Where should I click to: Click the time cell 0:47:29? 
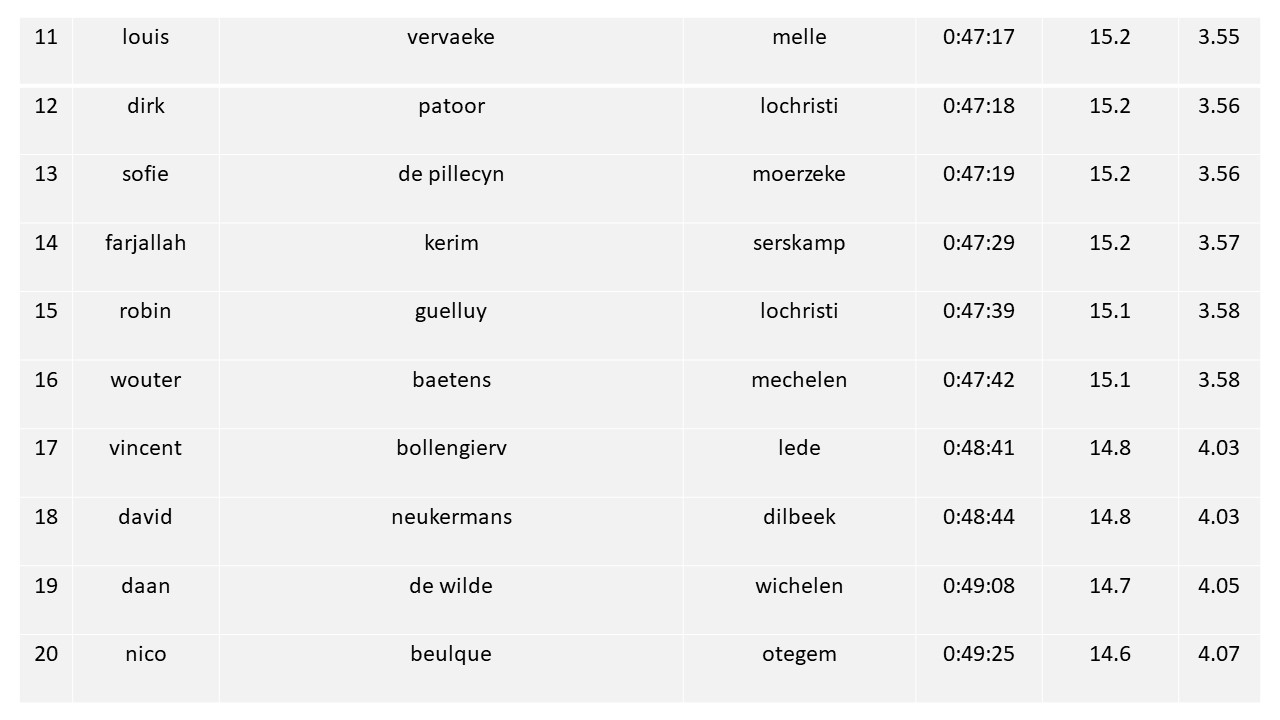(979, 257)
